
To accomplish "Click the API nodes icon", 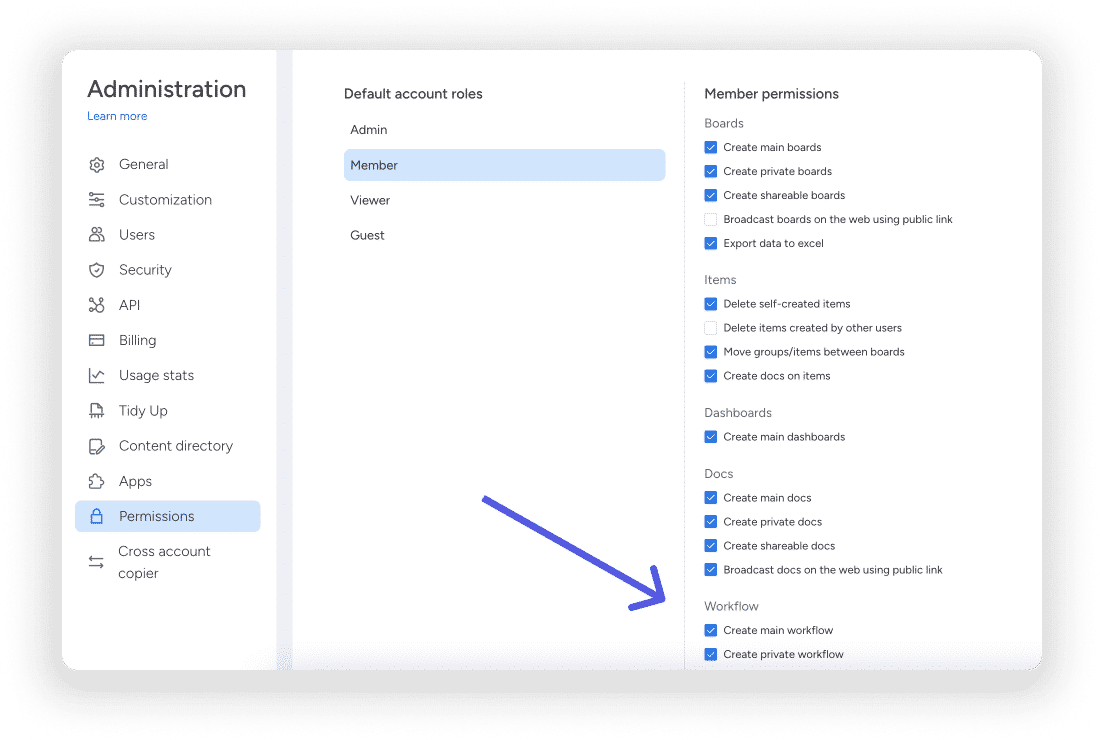I will coord(97,305).
